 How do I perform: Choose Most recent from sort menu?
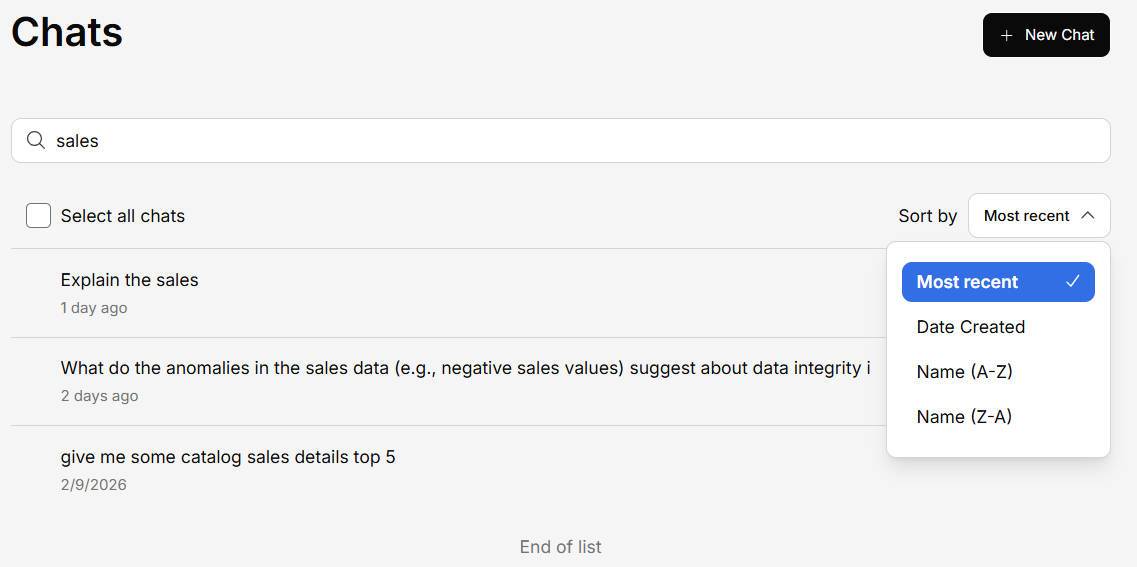pos(967,282)
